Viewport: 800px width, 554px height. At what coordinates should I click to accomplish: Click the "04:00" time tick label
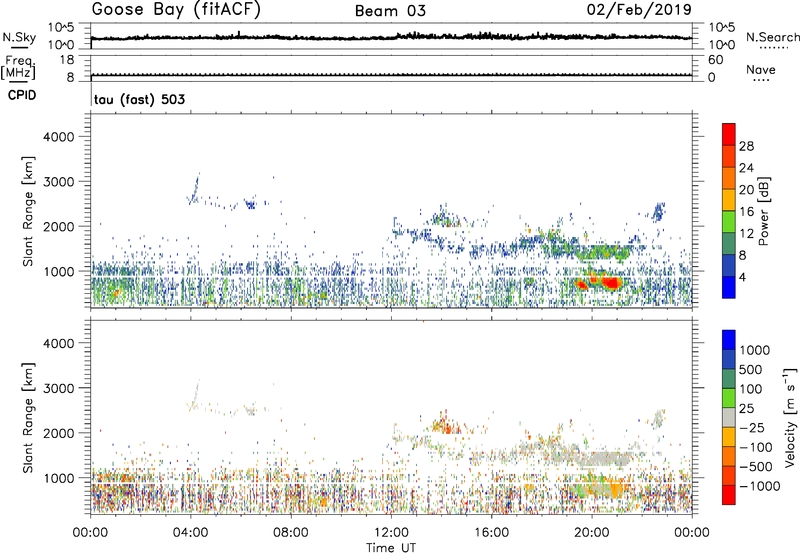(190, 533)
